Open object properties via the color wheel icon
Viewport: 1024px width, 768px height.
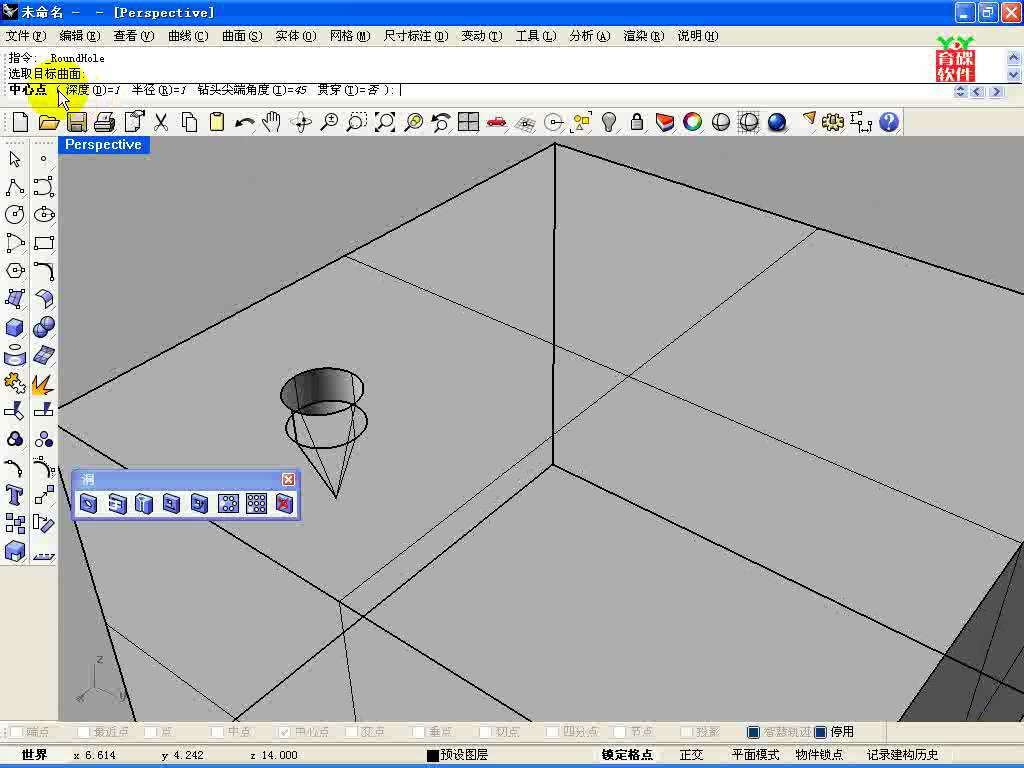tap(693, 122)
